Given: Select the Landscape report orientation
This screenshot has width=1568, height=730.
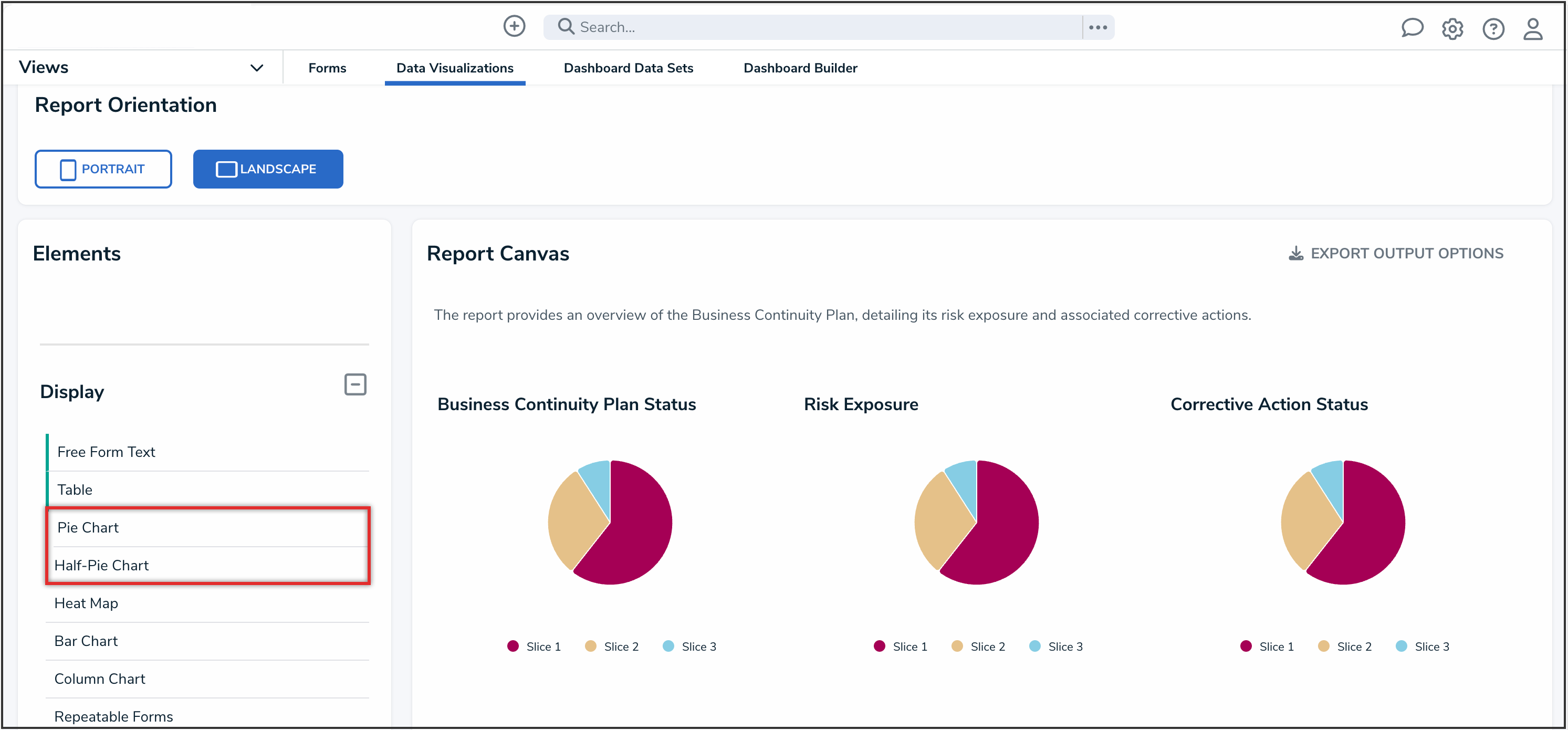Looking at the screenshot, I should [268, 169].
